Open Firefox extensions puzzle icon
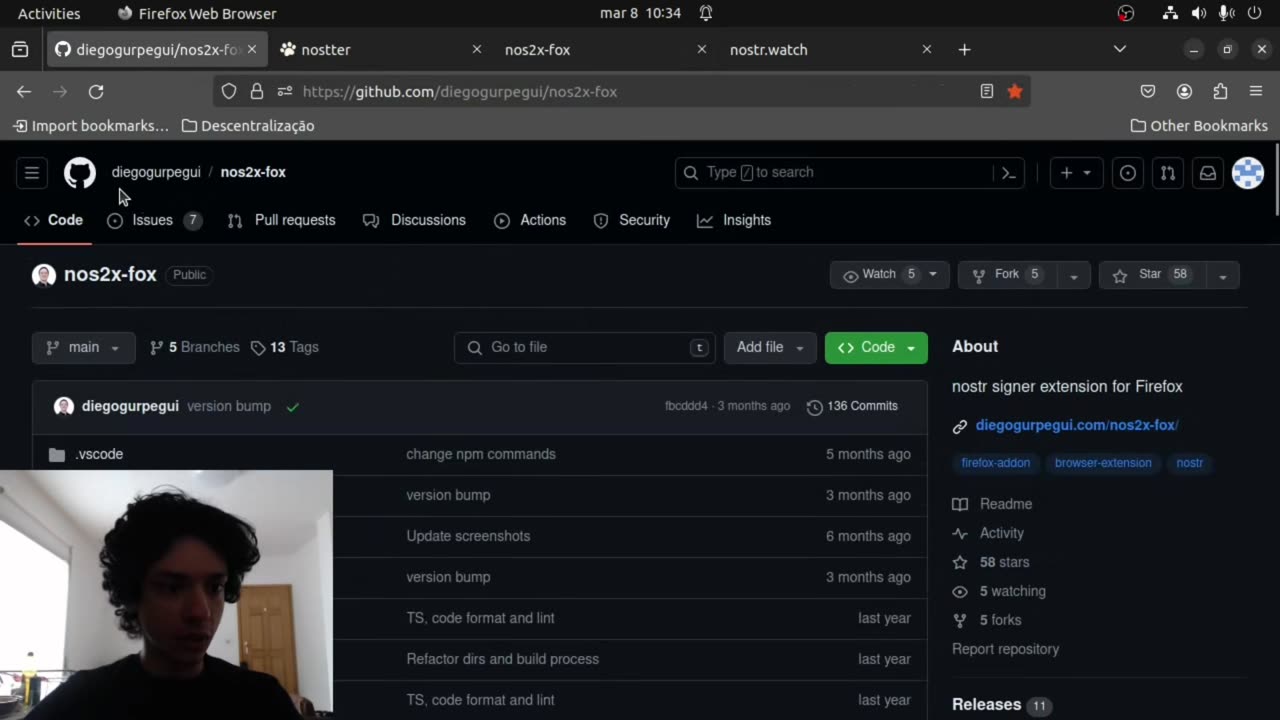This screenshot has width=1280, height=720. 1220,91
